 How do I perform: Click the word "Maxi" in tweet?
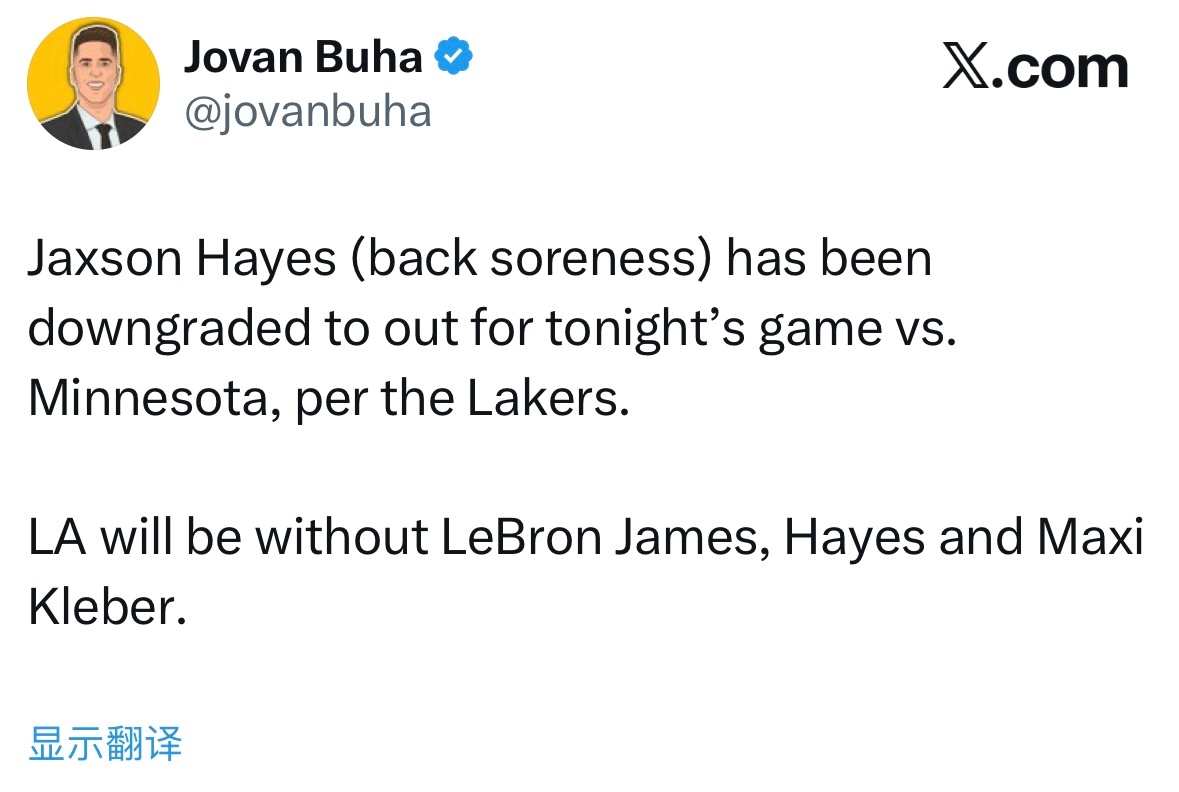pos(1089,538)
